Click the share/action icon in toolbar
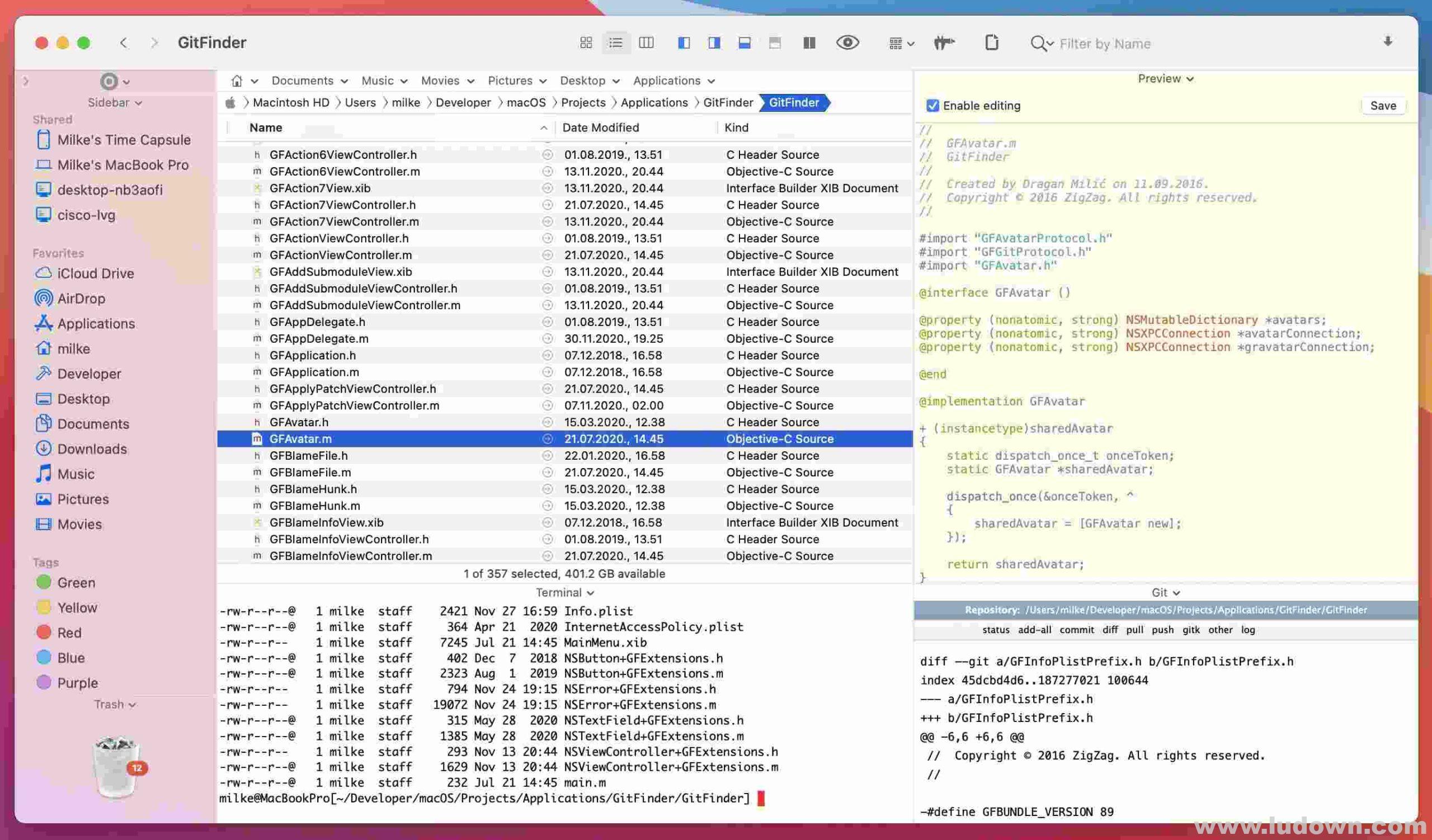The width and height of the screenshot is (1432, 840). tap(992, 42)
